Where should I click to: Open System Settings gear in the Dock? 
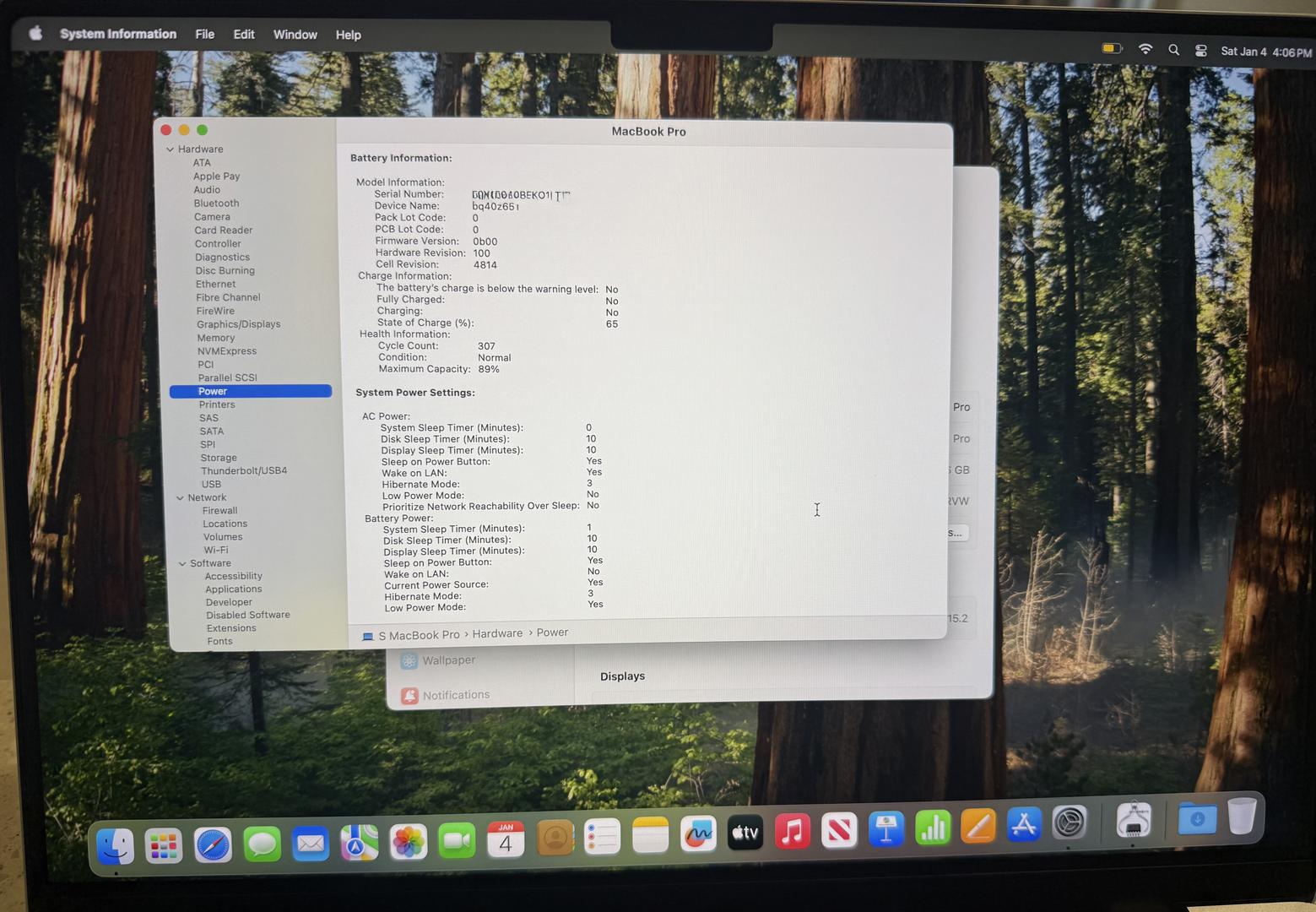(x=1070, y=823)
